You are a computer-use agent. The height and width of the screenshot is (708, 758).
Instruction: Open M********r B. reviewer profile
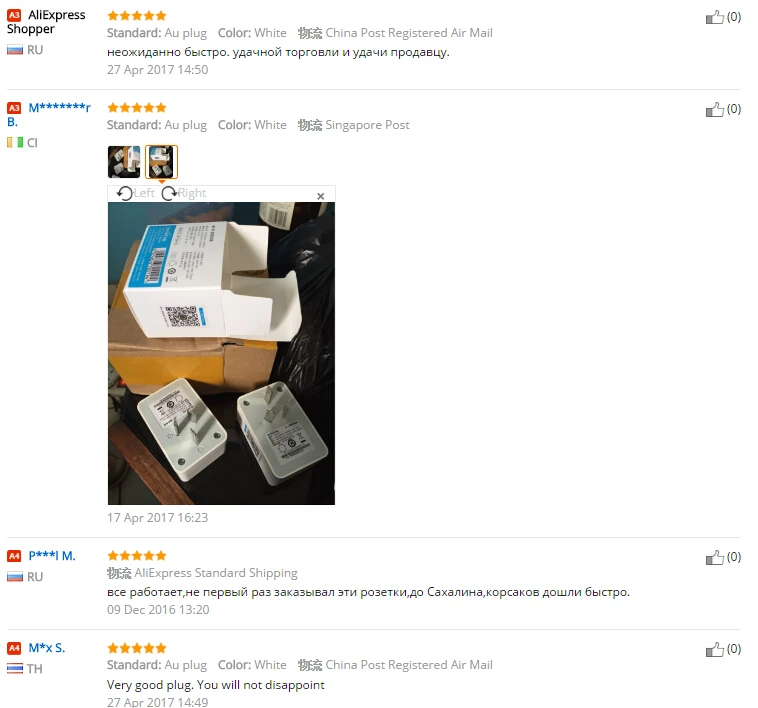[x=49, y=114]
